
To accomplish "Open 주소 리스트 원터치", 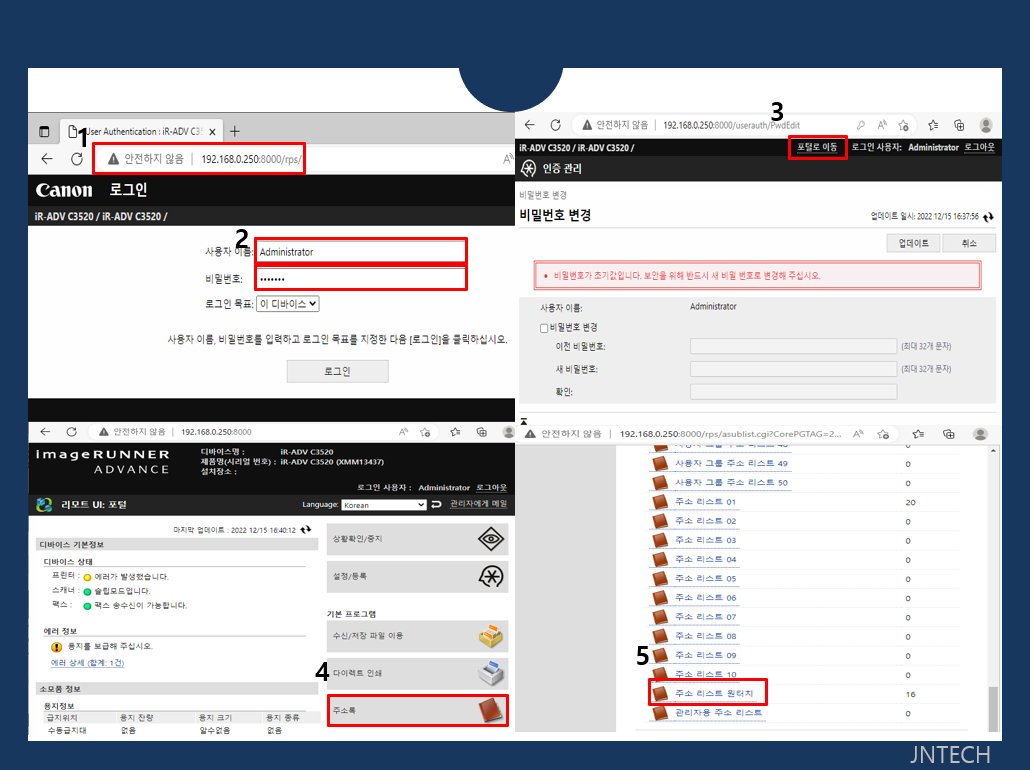I will (714, 693).
